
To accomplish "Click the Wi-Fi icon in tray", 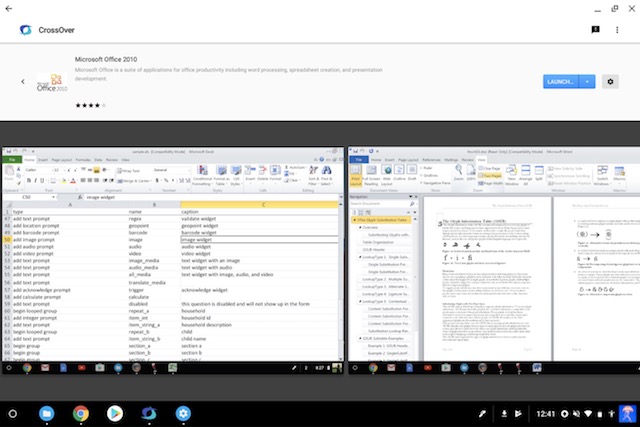I will (x=588, y=414).
